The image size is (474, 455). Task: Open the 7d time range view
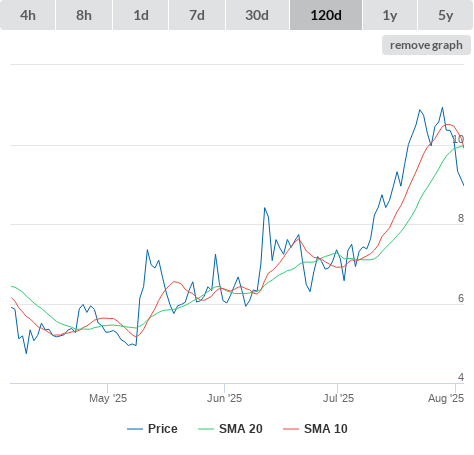(x=197, y=15)
